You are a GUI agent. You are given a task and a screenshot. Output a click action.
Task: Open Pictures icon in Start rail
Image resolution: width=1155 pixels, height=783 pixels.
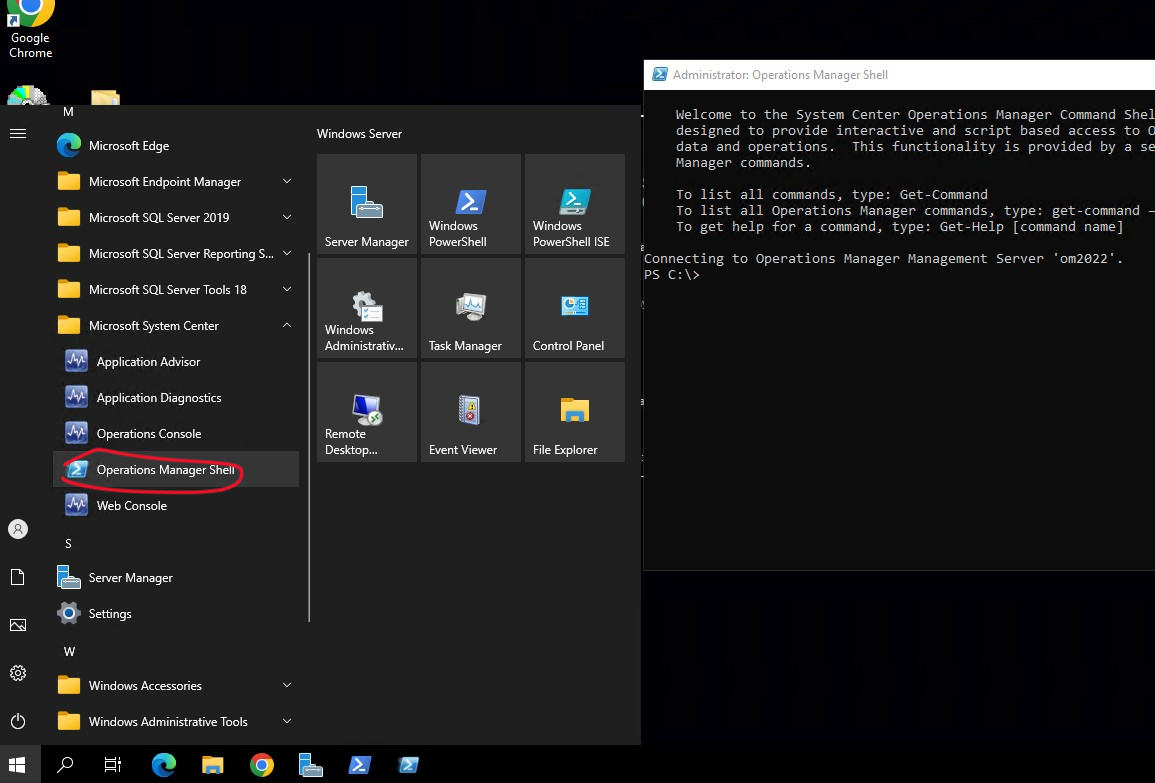tap(18, 625)
